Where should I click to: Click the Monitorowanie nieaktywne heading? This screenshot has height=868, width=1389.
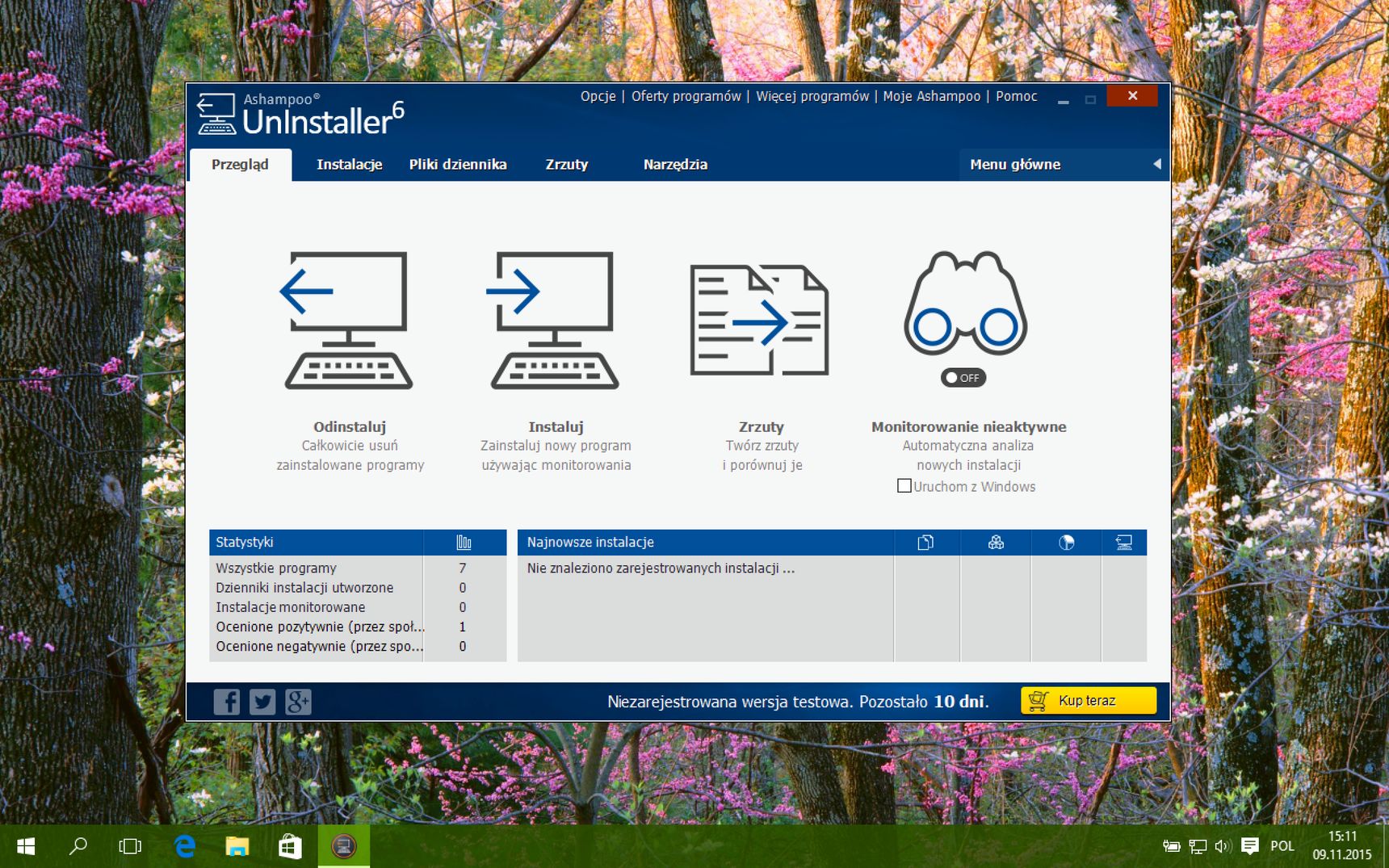(968, 426)
